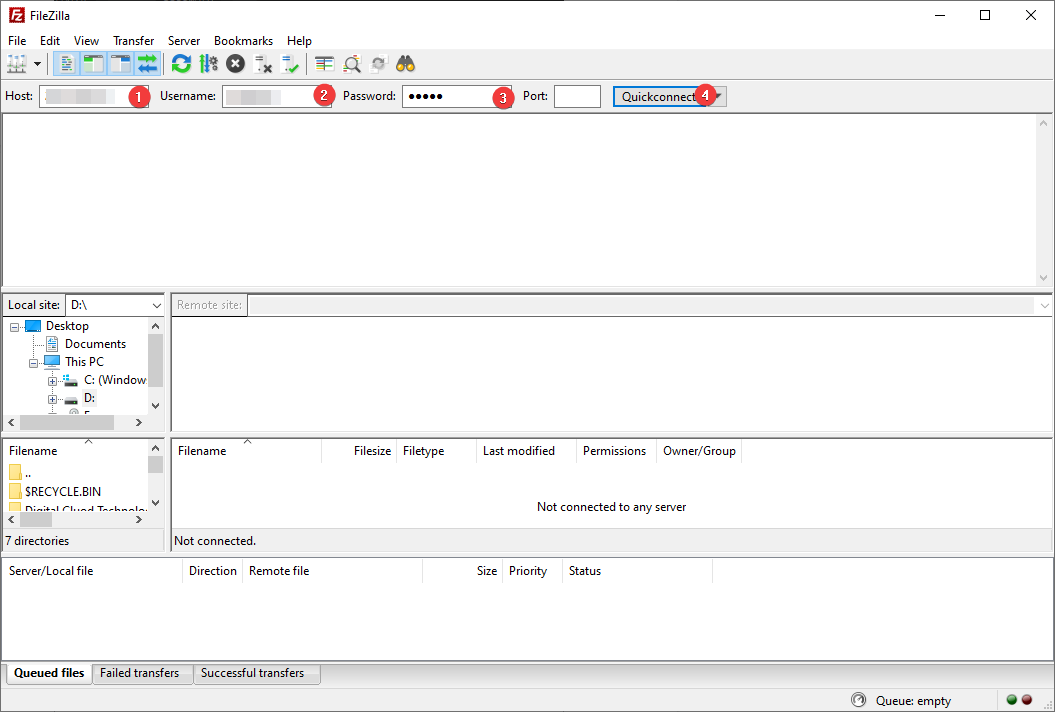Click the Password input field
The height and width of the screenshot is (712, 1055).
(457, 96)
